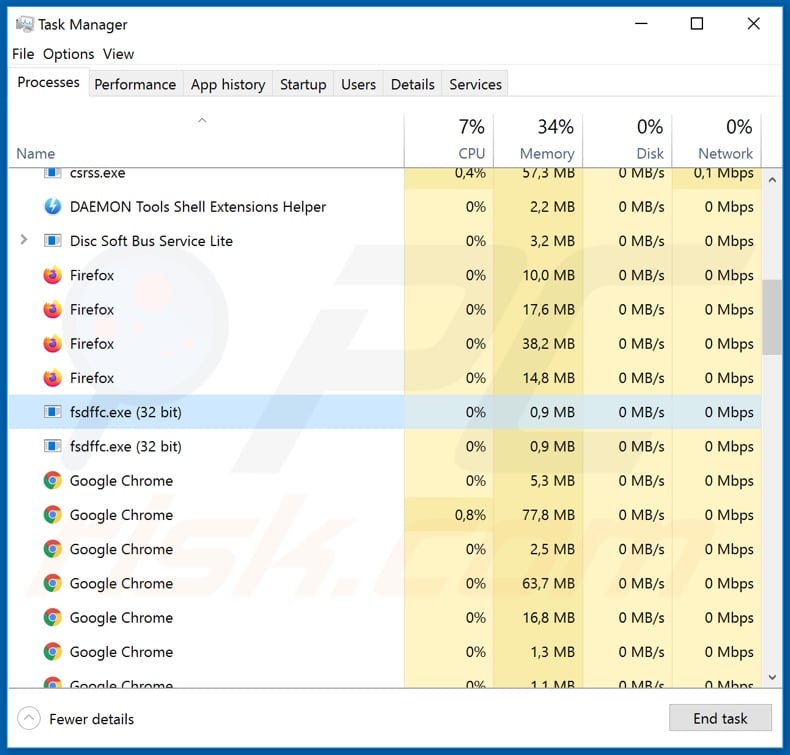Click the Firefox icon with 17,6 MB memory
This screenshot has height=755, width=790.
(x=52, y=309)
